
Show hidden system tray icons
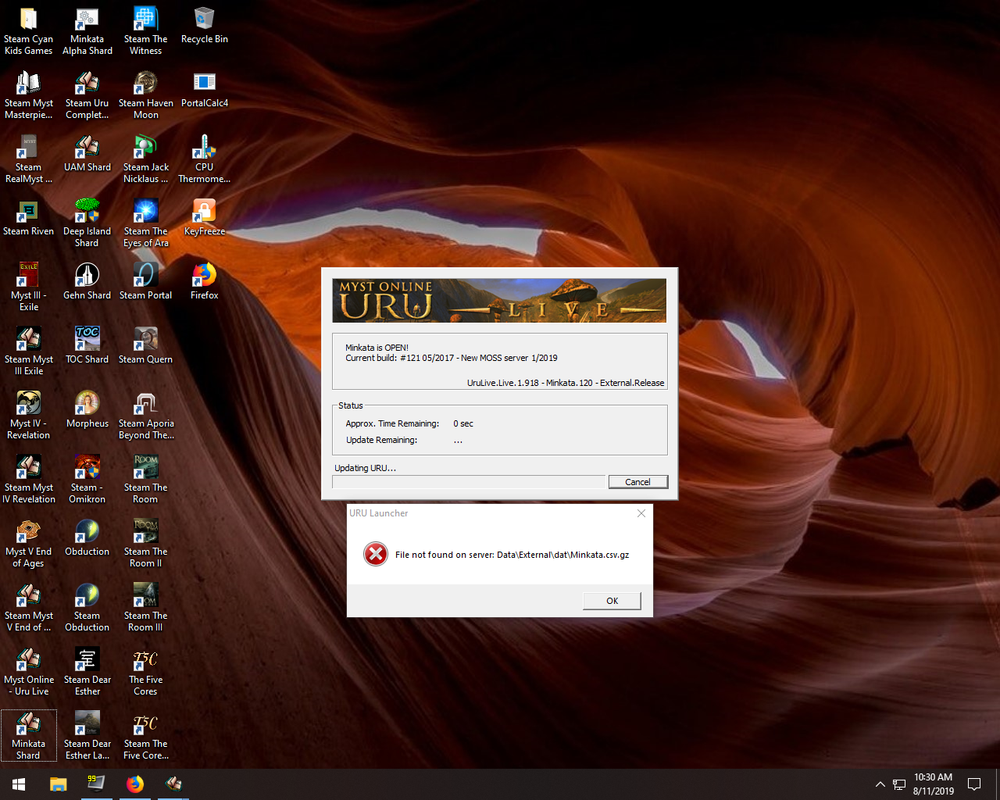coord(880,784)
